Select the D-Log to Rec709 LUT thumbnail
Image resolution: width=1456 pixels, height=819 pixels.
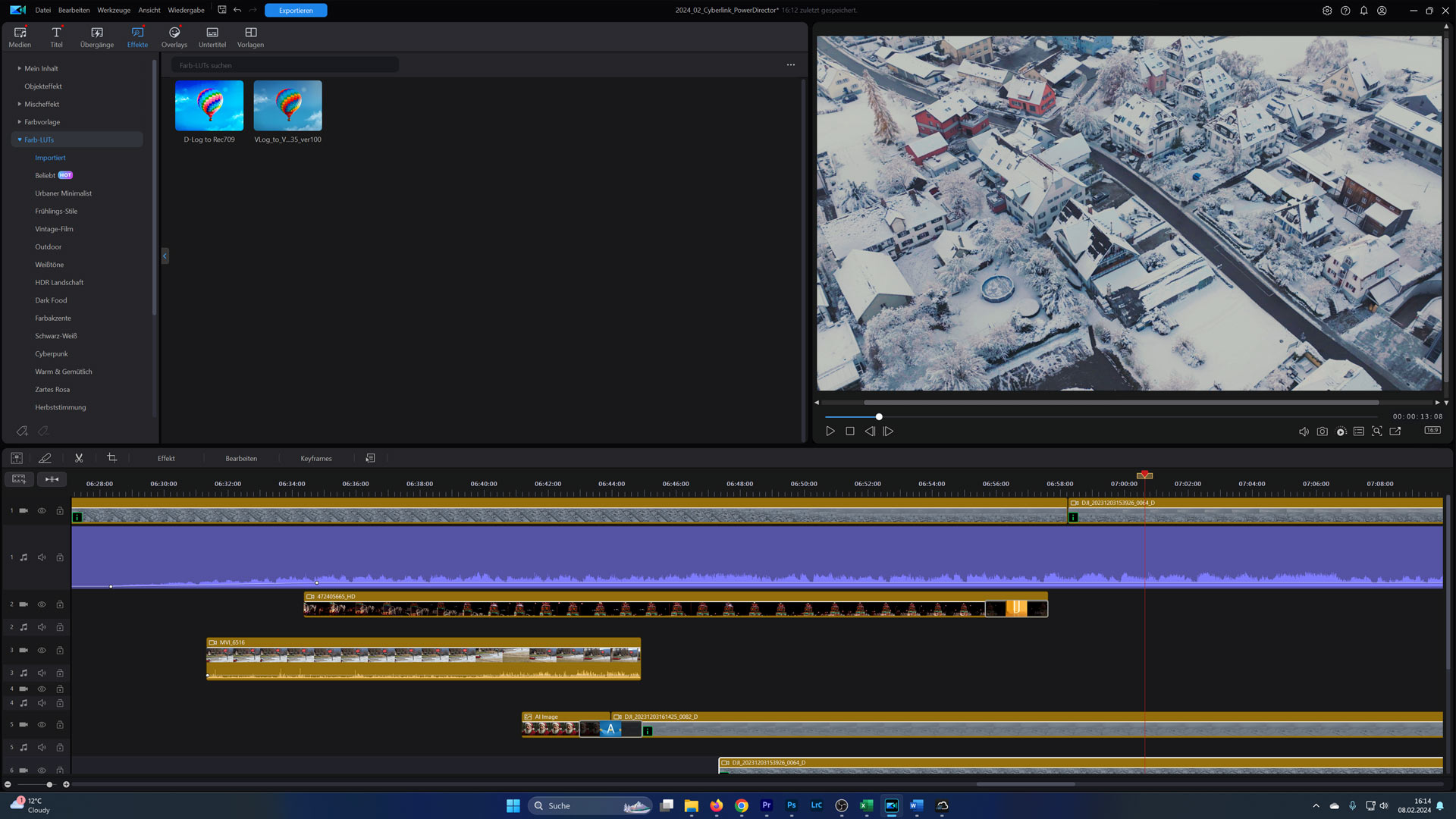click(209, 106)
